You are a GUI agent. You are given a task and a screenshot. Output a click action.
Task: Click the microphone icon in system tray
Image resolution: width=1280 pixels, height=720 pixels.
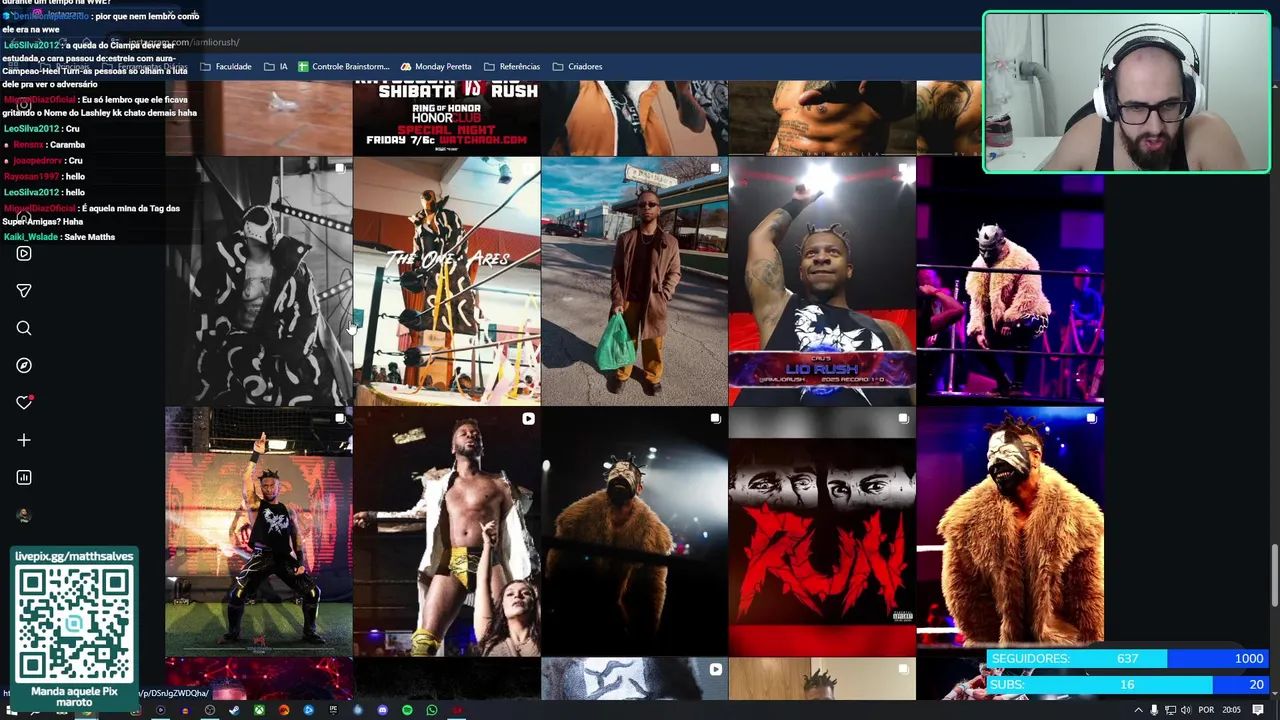coord(1154,710)
